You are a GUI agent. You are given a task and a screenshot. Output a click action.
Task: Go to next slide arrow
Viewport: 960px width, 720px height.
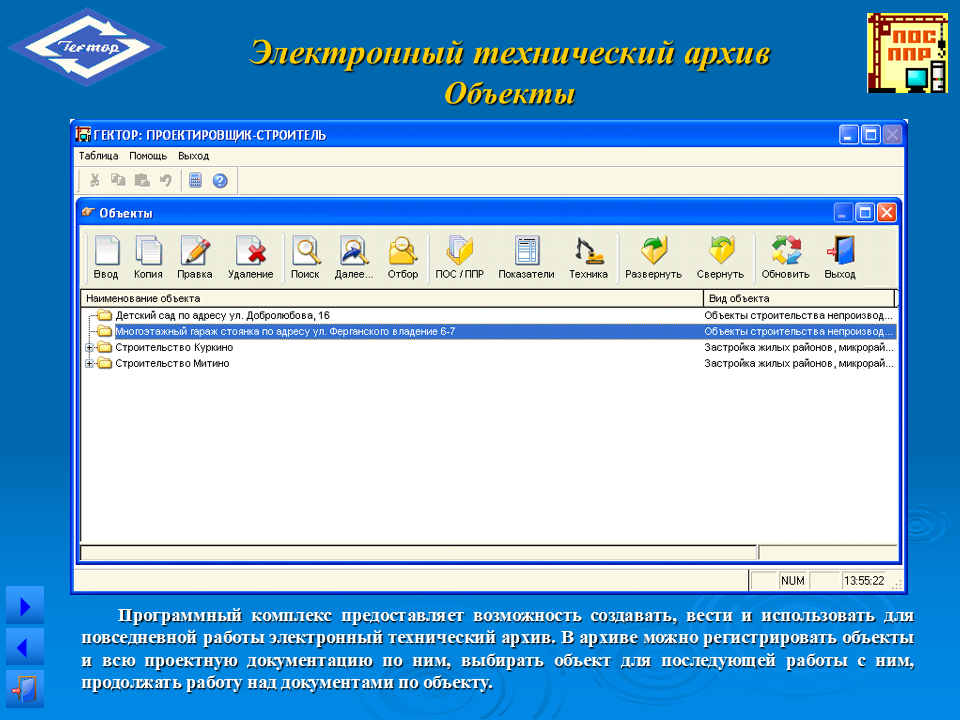[x=25, y=606]
